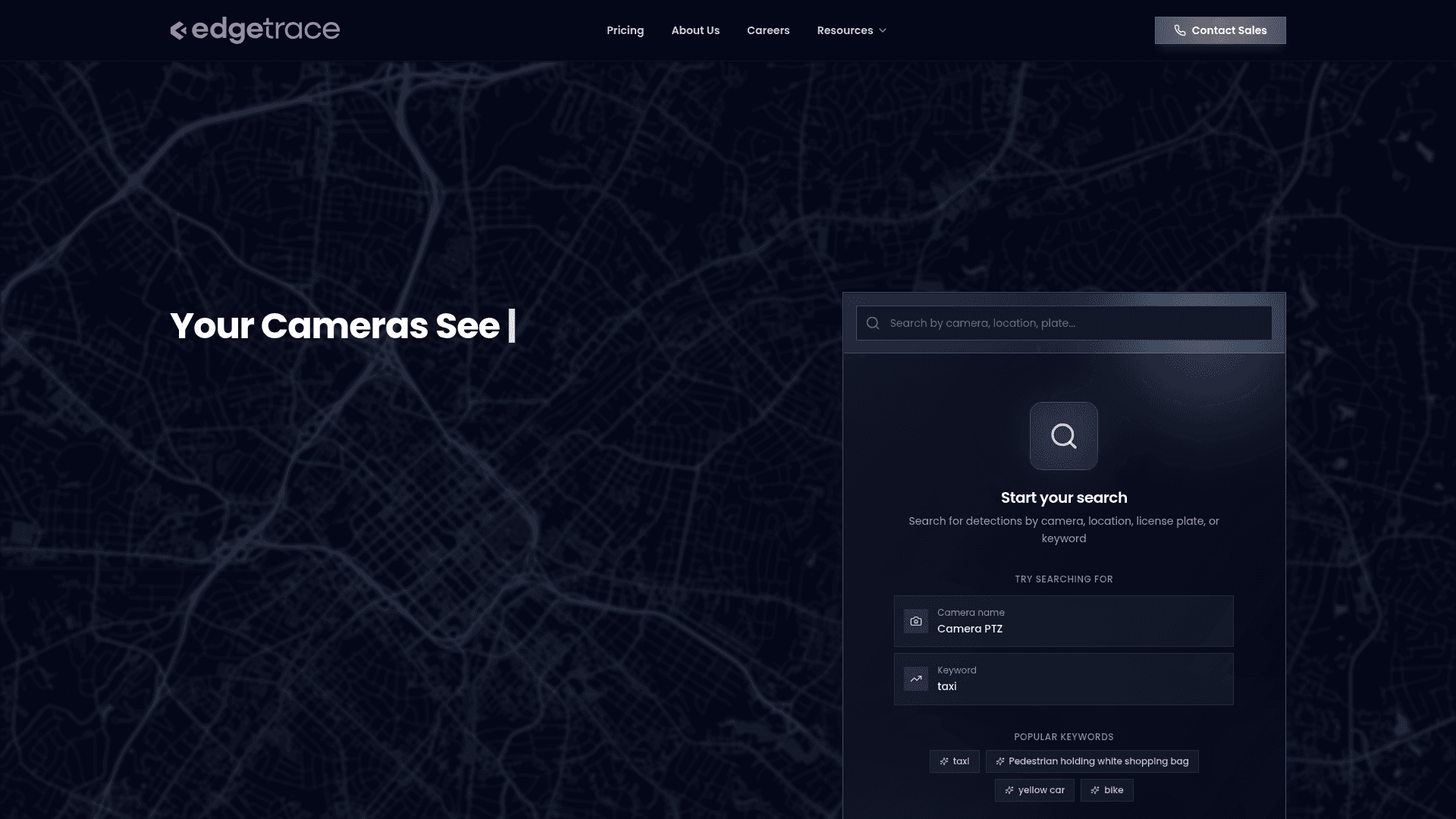Focus the camera, location, plate search field
1456x819 pixels.
tap(1064, 323)
